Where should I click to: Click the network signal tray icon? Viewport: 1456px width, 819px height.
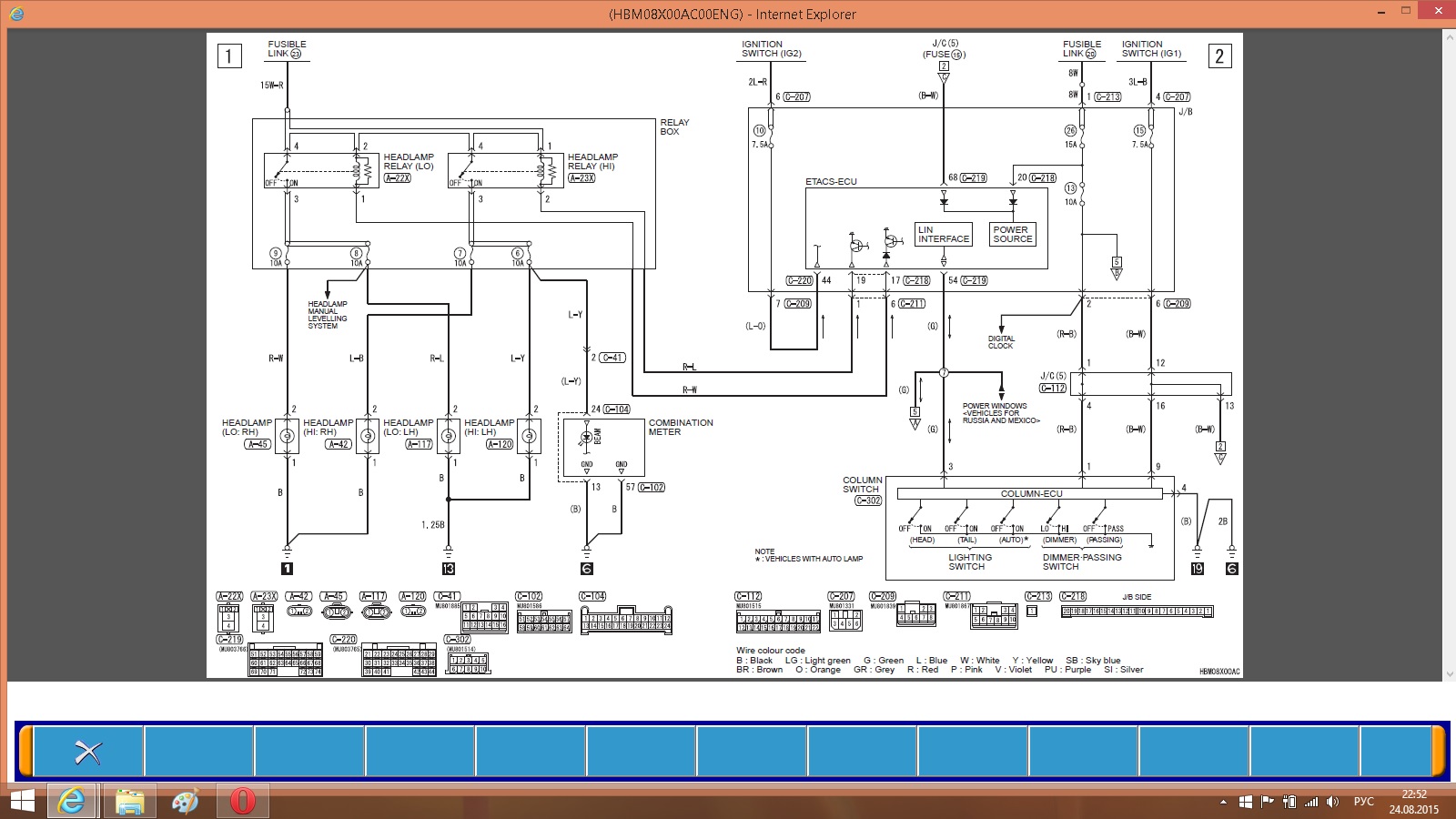pos(1311,802)
